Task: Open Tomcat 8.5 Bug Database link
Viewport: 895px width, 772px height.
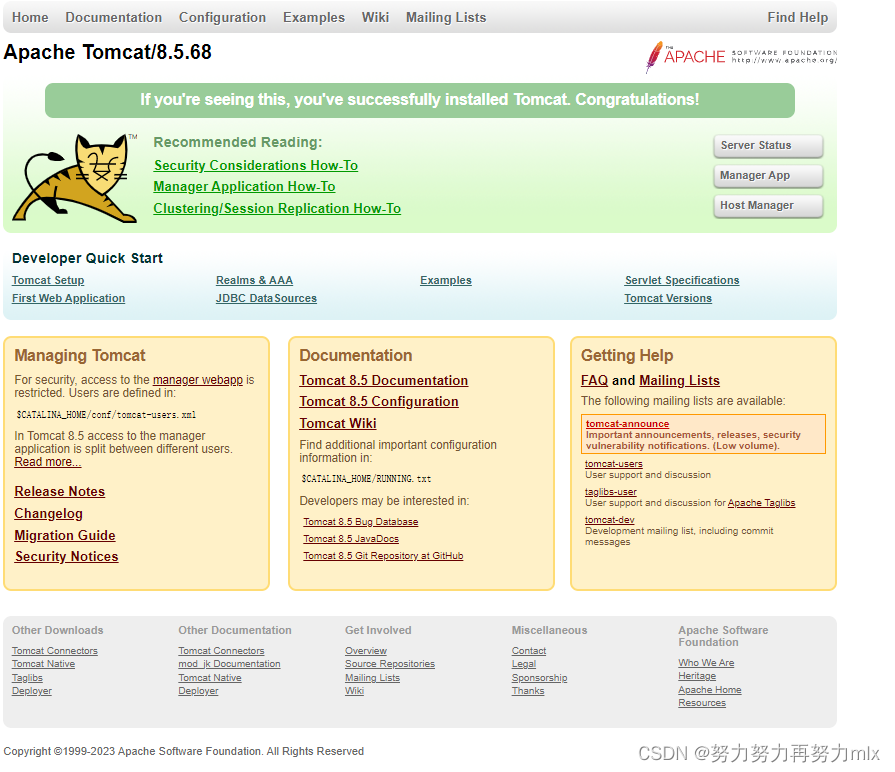Action: [x=361, y=522]
